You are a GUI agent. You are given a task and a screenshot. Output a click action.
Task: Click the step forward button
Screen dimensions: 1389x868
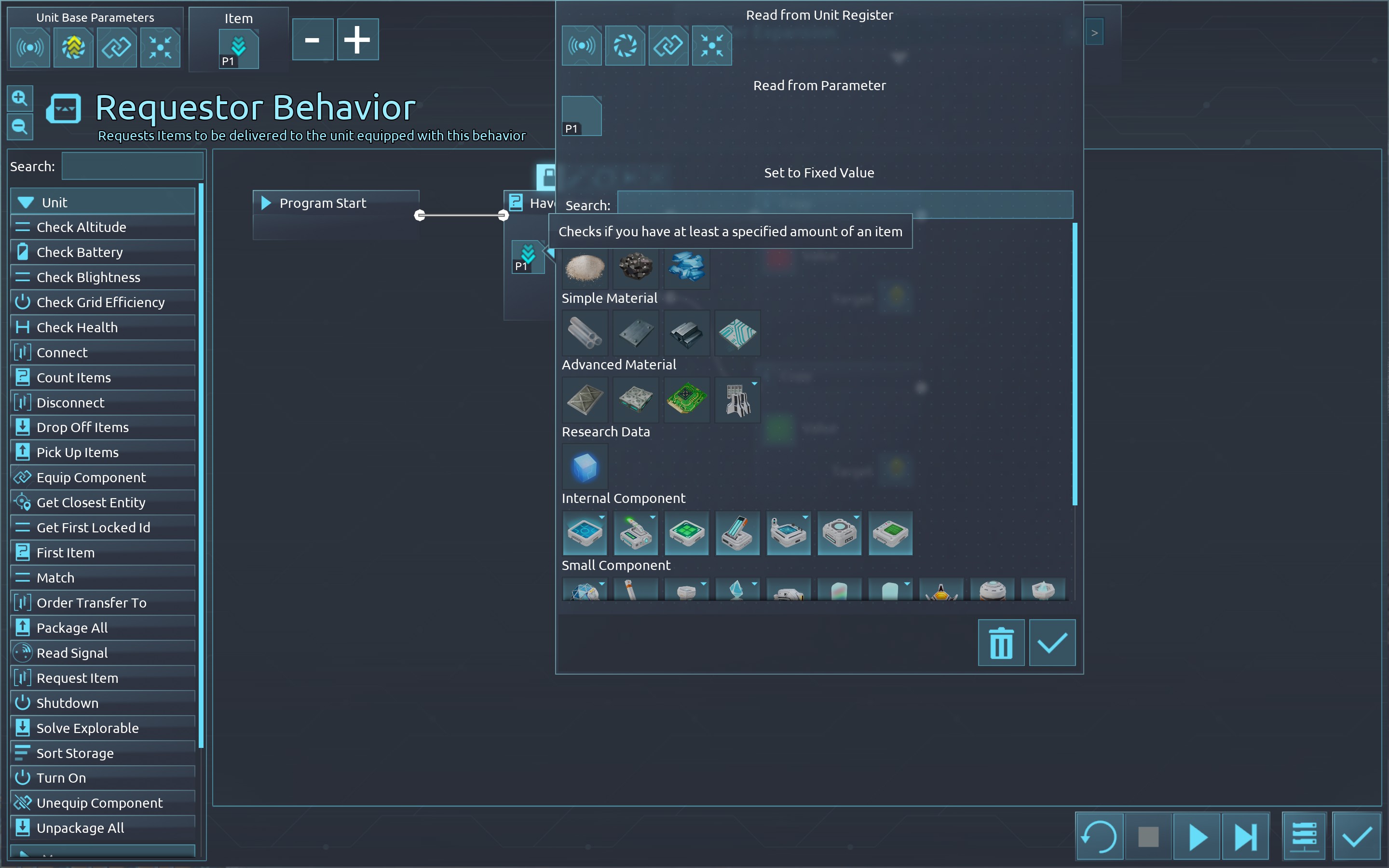pos(1244,837)
